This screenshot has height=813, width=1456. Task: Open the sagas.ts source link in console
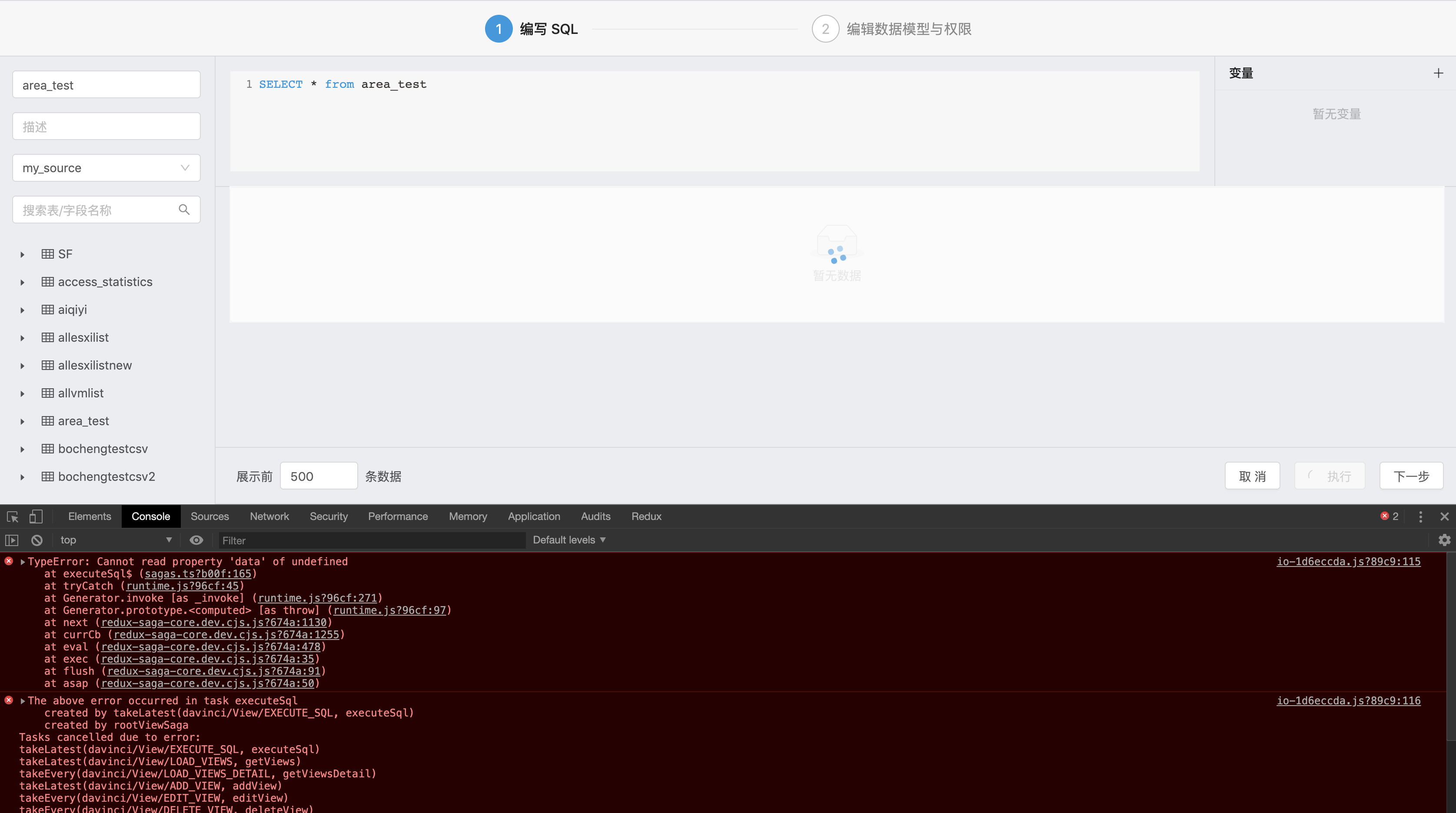pos(197,574)
